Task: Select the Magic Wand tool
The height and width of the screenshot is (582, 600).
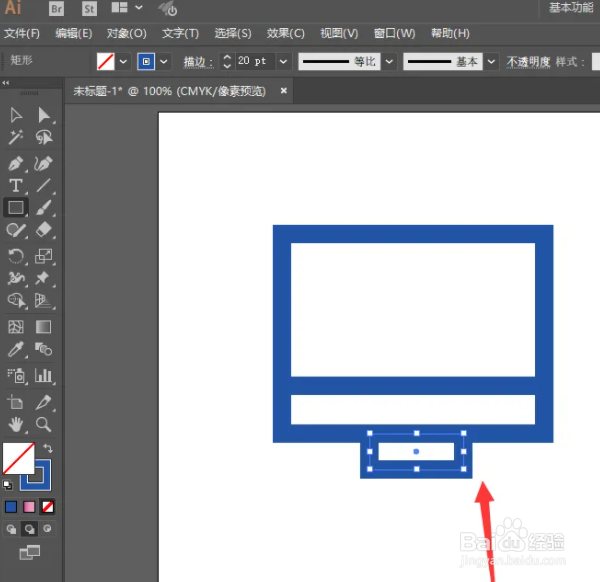Action: pos(16,137)
